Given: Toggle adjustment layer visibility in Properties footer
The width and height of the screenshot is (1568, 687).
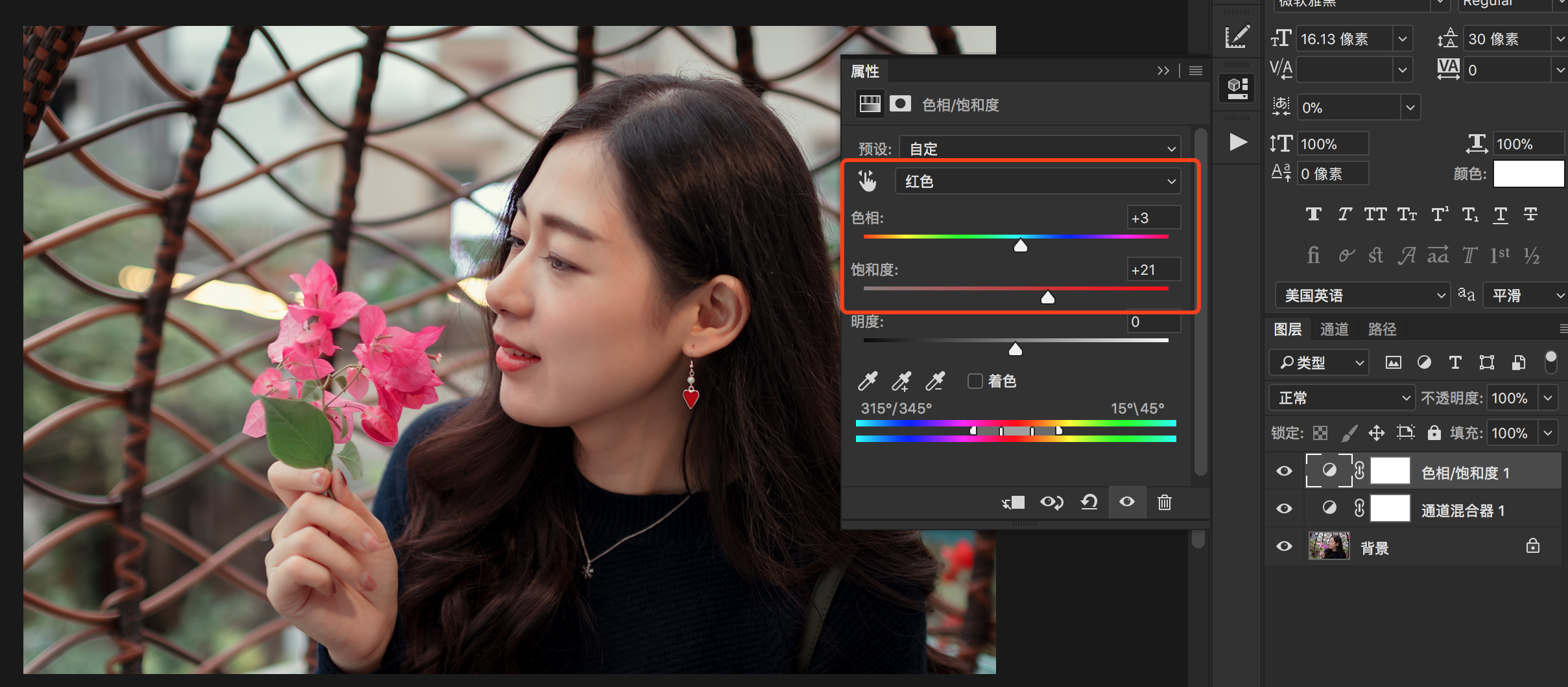Looking at the screenshot, I should click(1127, 502).
